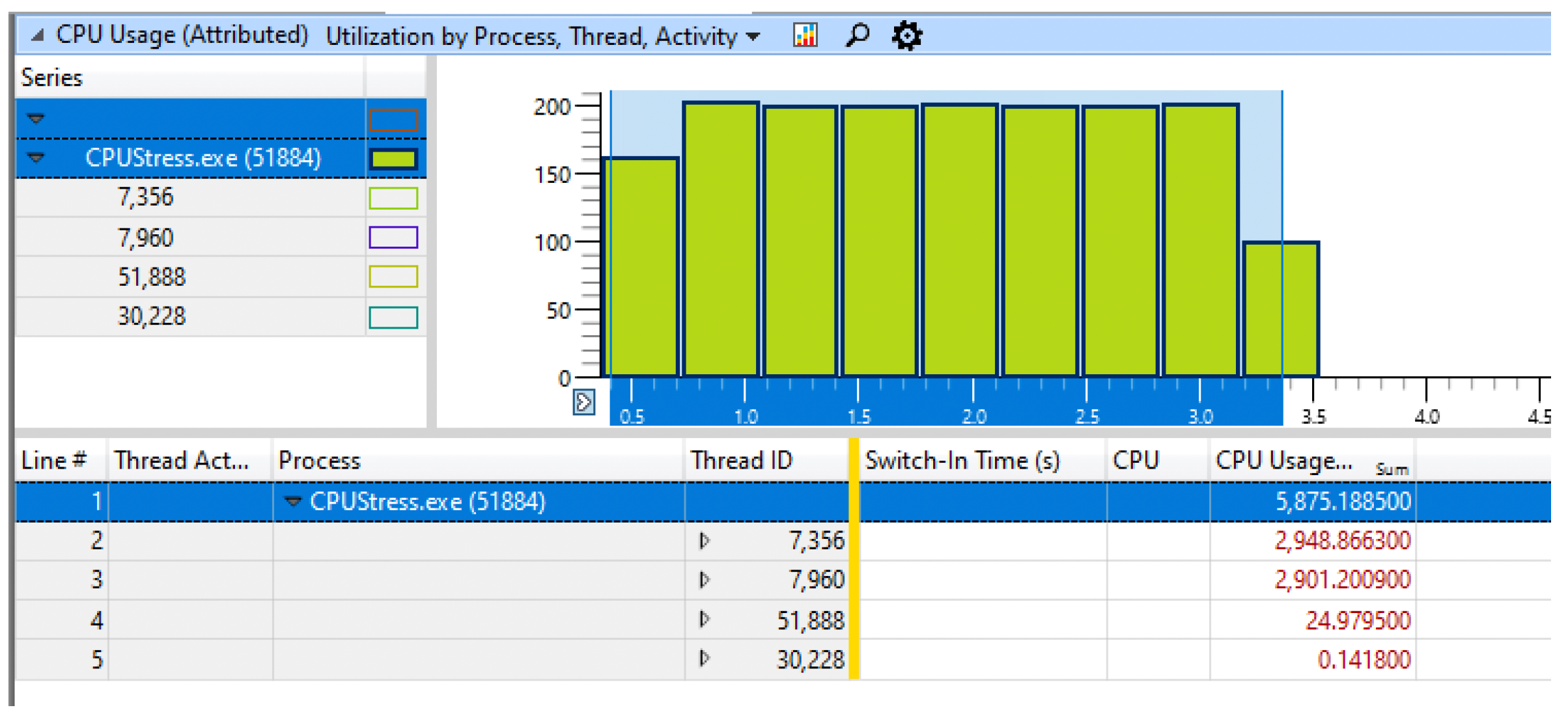Toggle series color box for thread 7,356
The image size is (1568, 712).
[393, 198]
